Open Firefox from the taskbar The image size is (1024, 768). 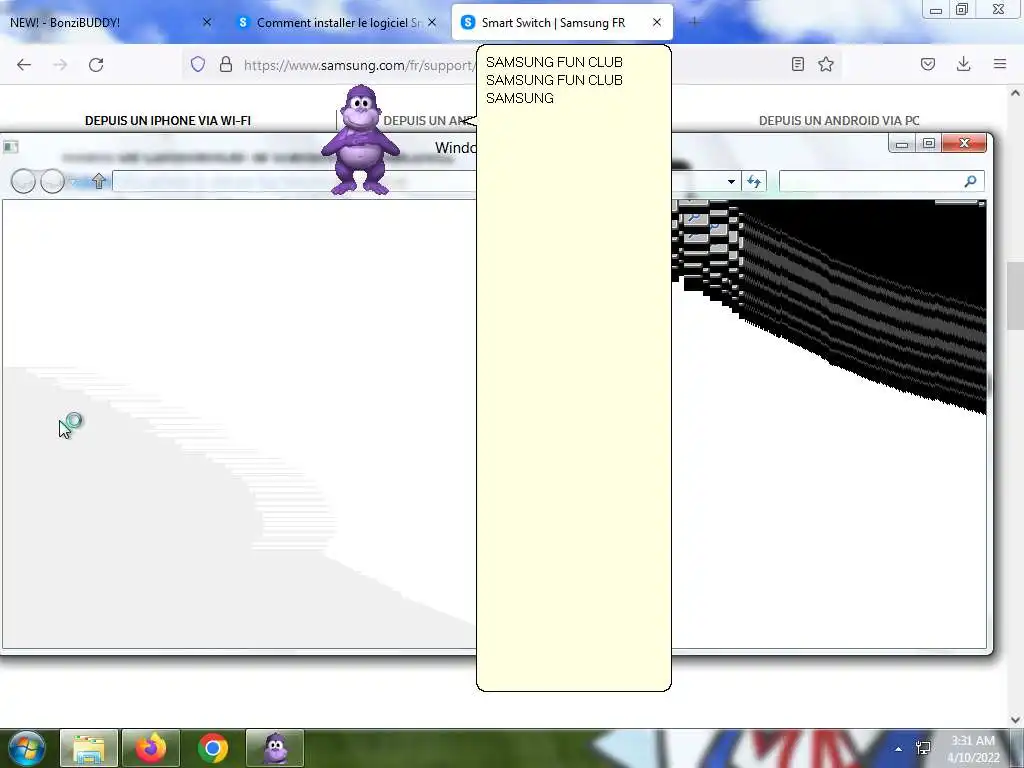(151, 748)
